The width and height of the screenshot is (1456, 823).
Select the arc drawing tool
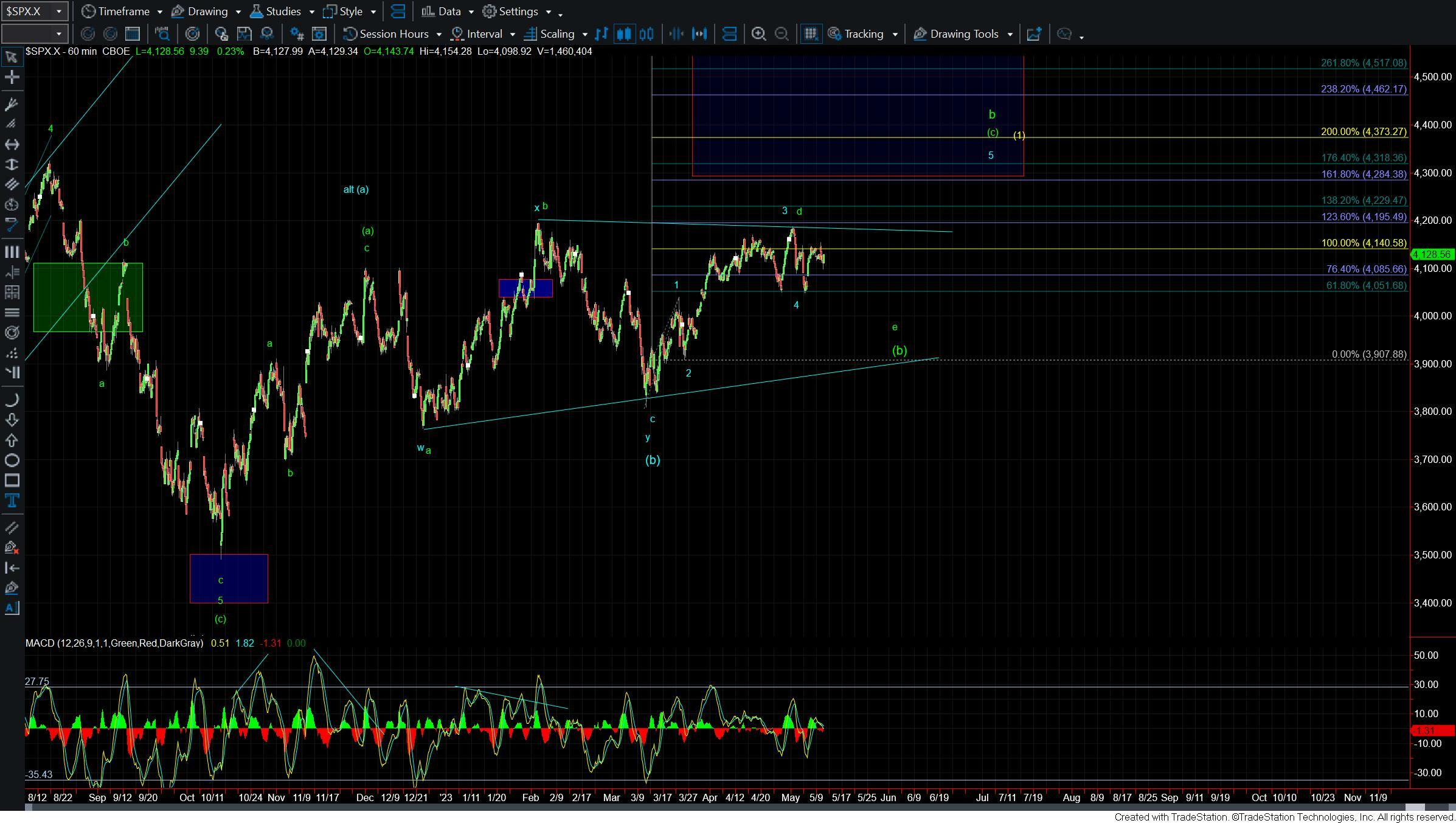[11, 400]
